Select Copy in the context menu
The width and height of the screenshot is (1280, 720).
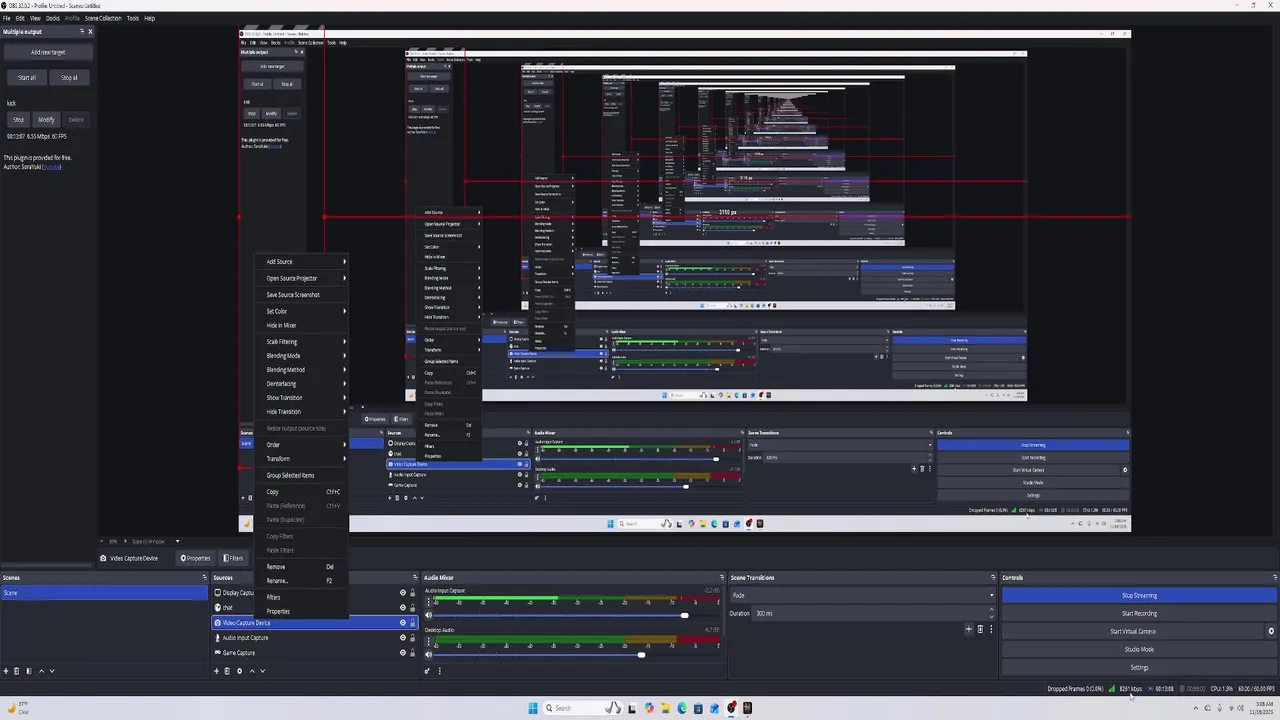pos(303,492)
